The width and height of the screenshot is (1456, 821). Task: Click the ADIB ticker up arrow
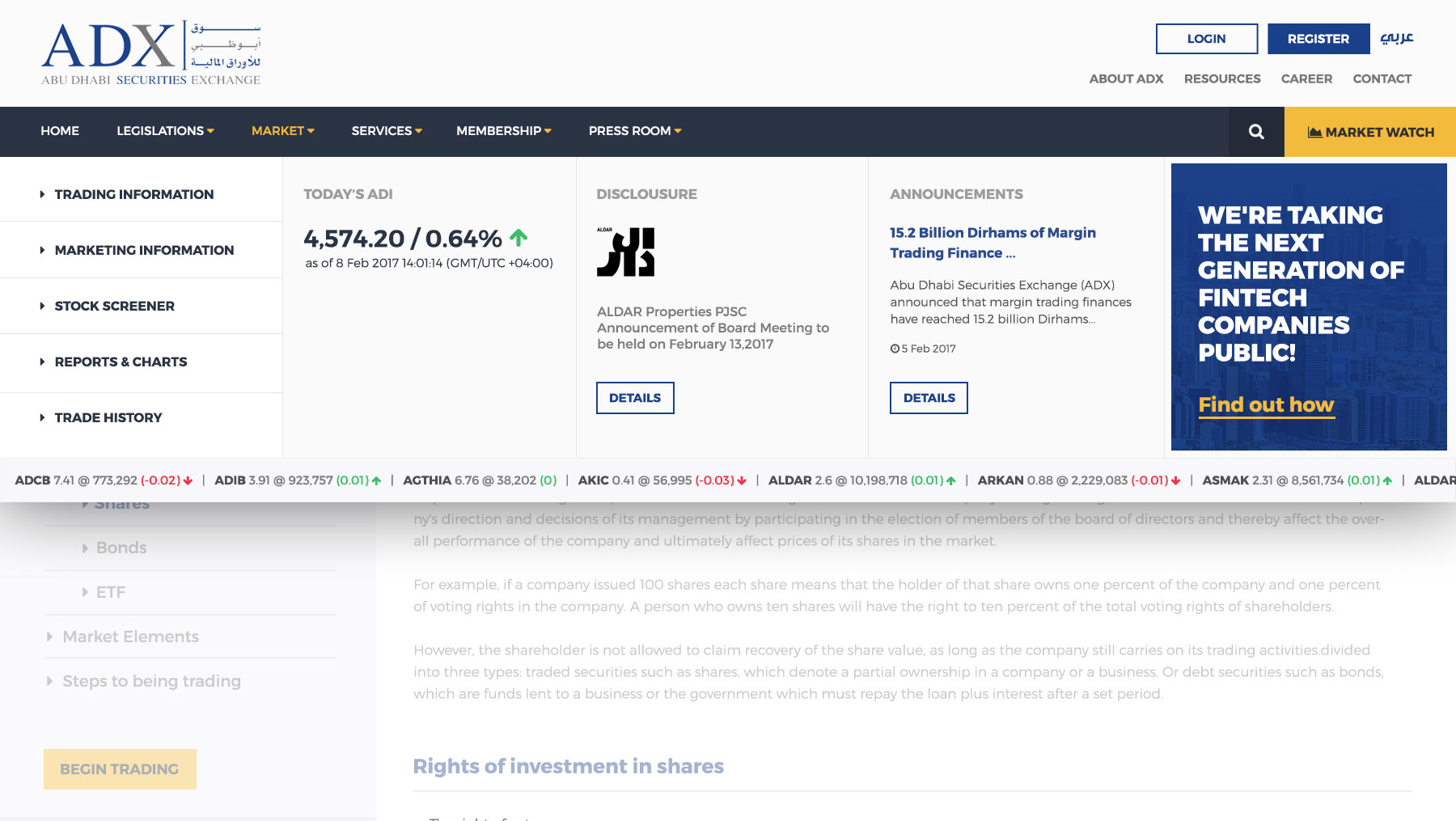pyautogui.click(x=376, y=480)
